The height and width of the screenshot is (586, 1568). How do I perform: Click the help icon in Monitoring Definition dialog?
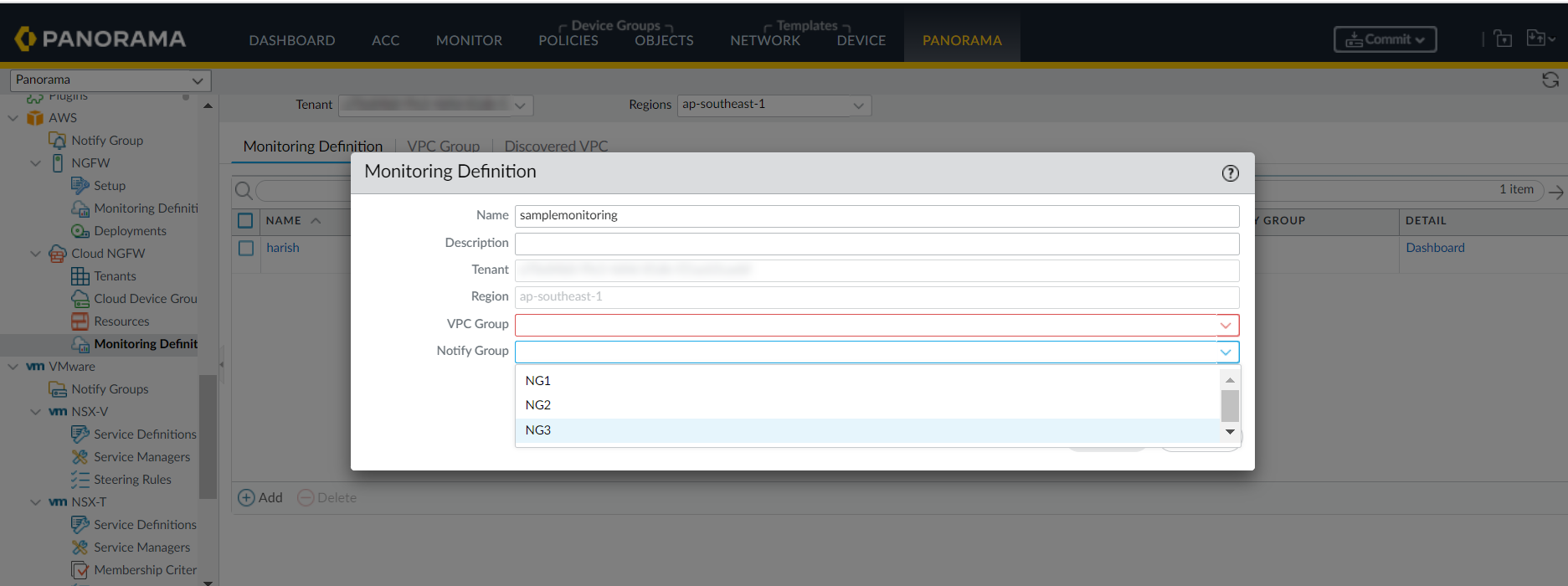1230,173
